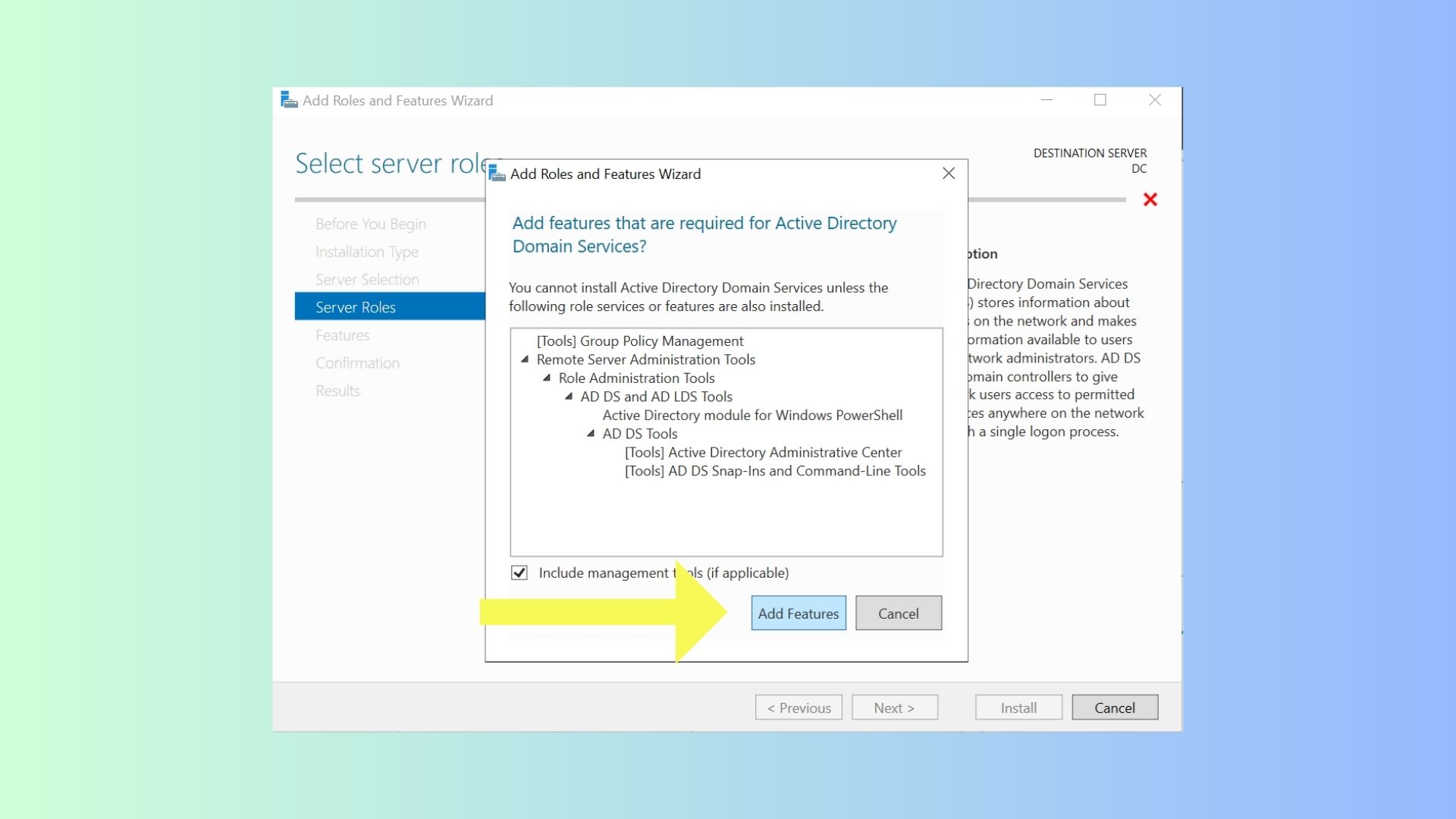The height and width of the screenshot is (819, 1456).
Task: Select Group Policy Management tree item
Action: (639, 341)
